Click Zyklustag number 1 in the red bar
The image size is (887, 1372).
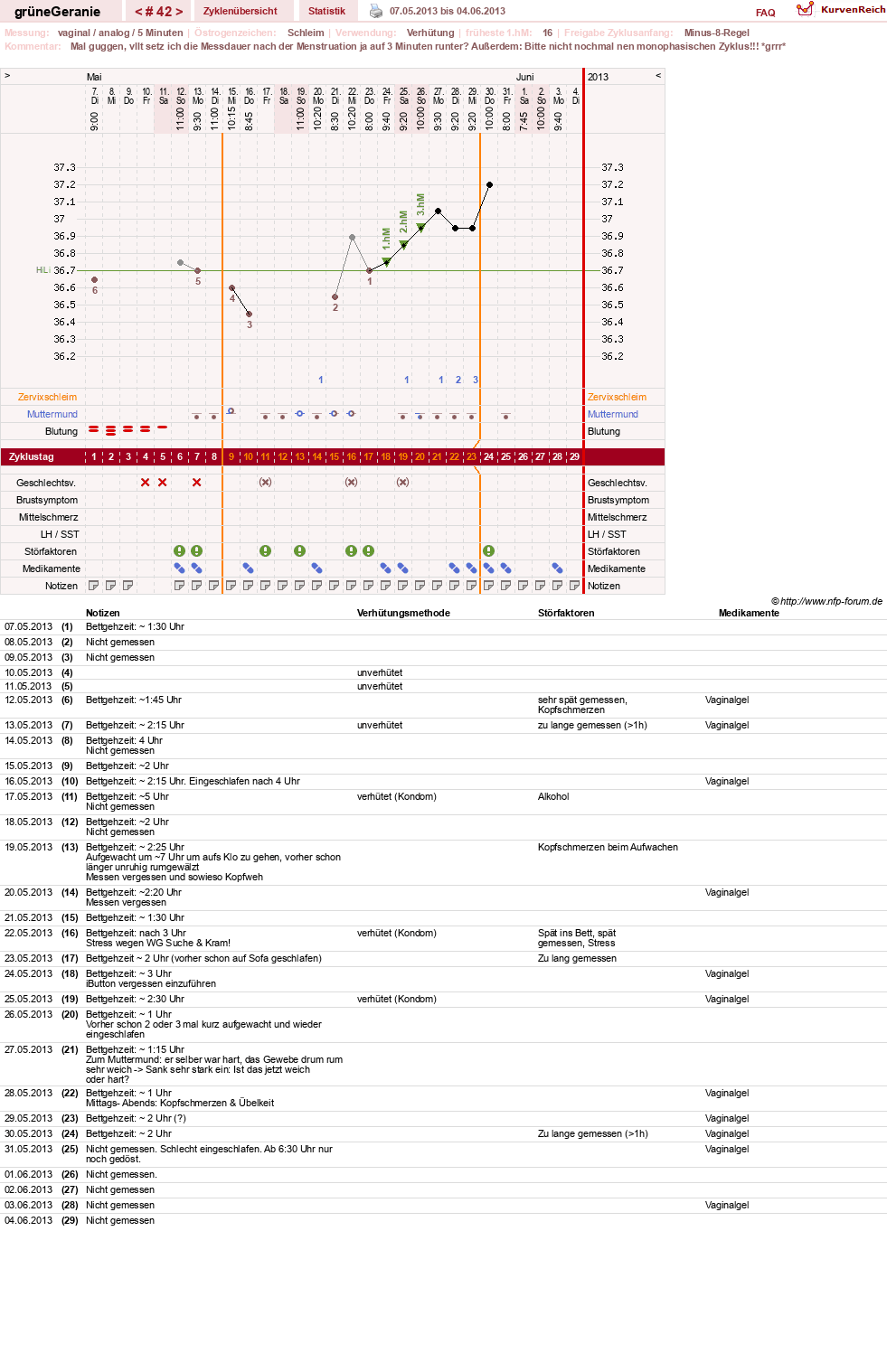click(94, 457)
